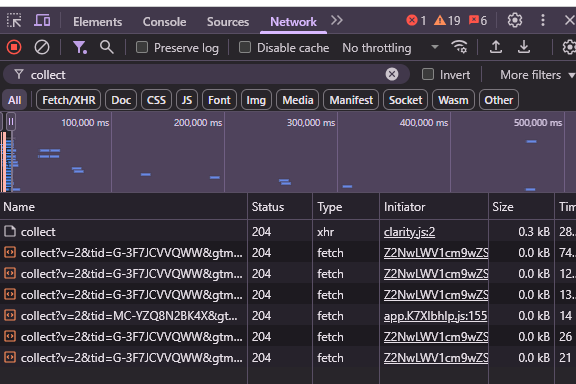Focus the filter field containing collect
The height and width of the screenshot is (384, 576).
point(206,75)
